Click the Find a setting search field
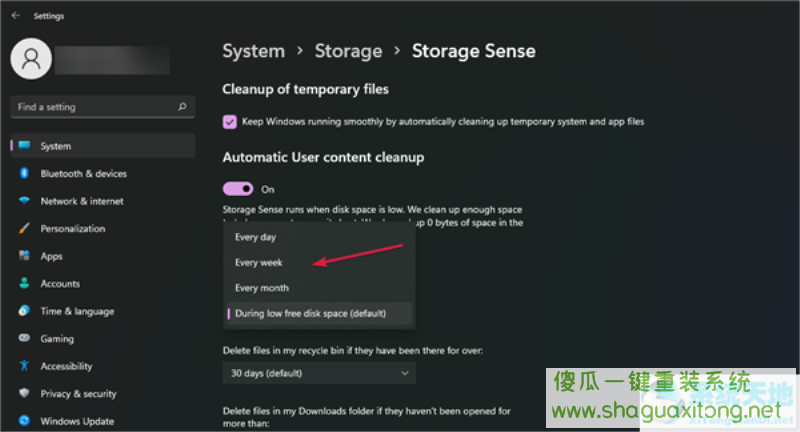This screenshot has width=800, height=432. (103, 107)
